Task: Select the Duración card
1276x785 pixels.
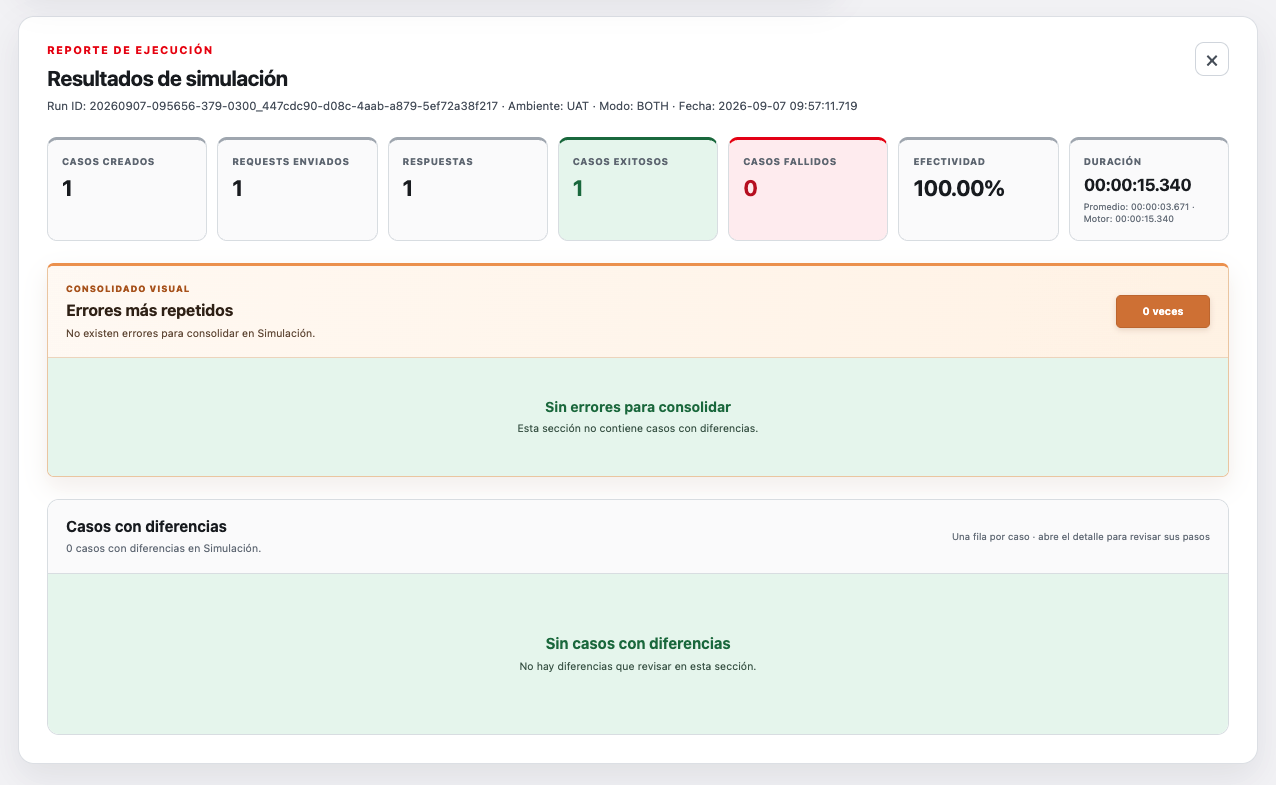Action: [1149, 189]
